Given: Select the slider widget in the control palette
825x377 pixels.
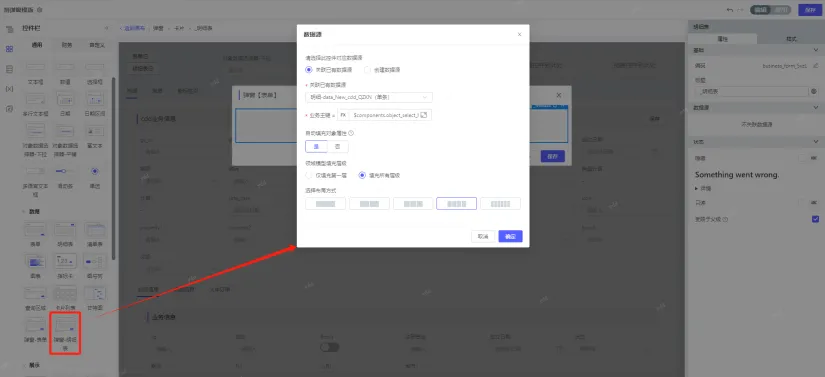Looking at the screenshot, I should 65,177.
